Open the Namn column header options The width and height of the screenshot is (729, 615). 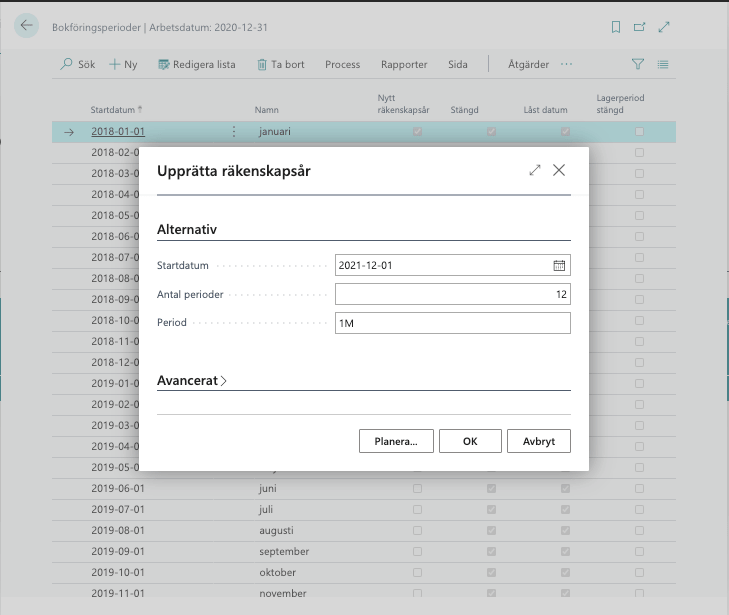coord(266,110)
